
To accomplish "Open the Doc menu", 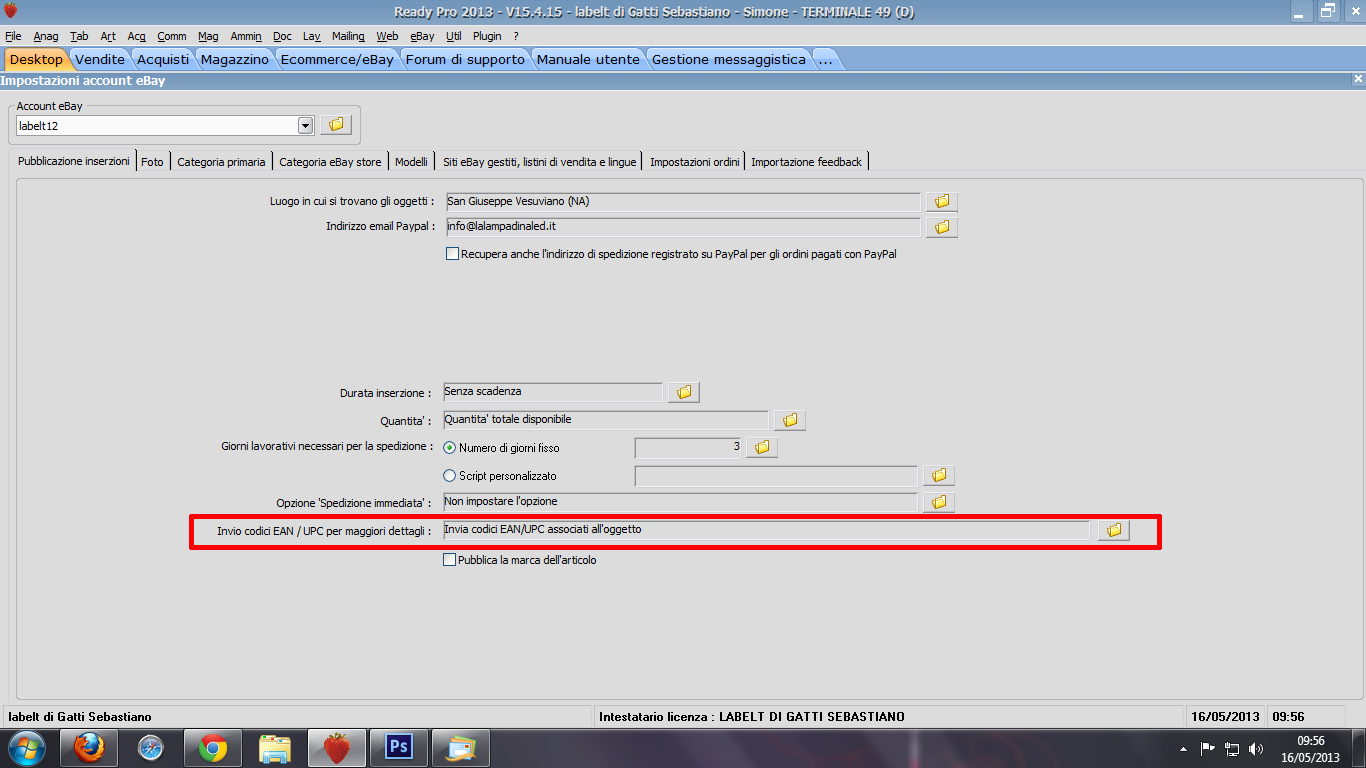I will [282, 36].
